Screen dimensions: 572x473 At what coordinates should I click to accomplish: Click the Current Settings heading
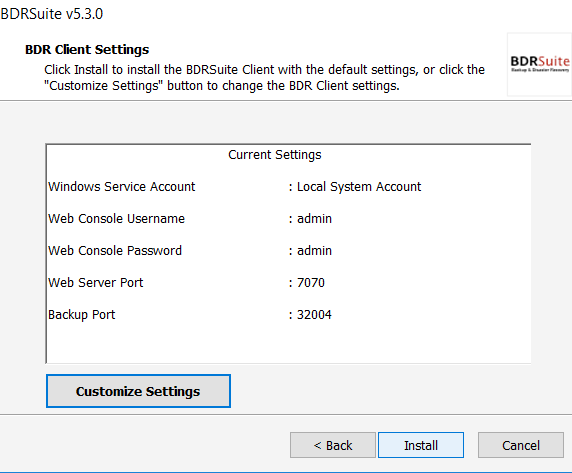275,155
